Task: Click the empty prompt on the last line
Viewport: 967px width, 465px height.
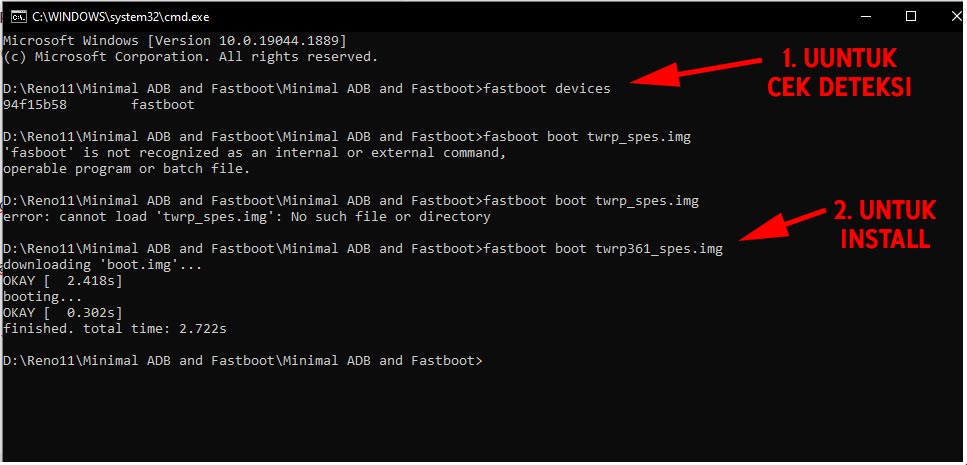Action: pyautogui.click(x=487, y=360)
